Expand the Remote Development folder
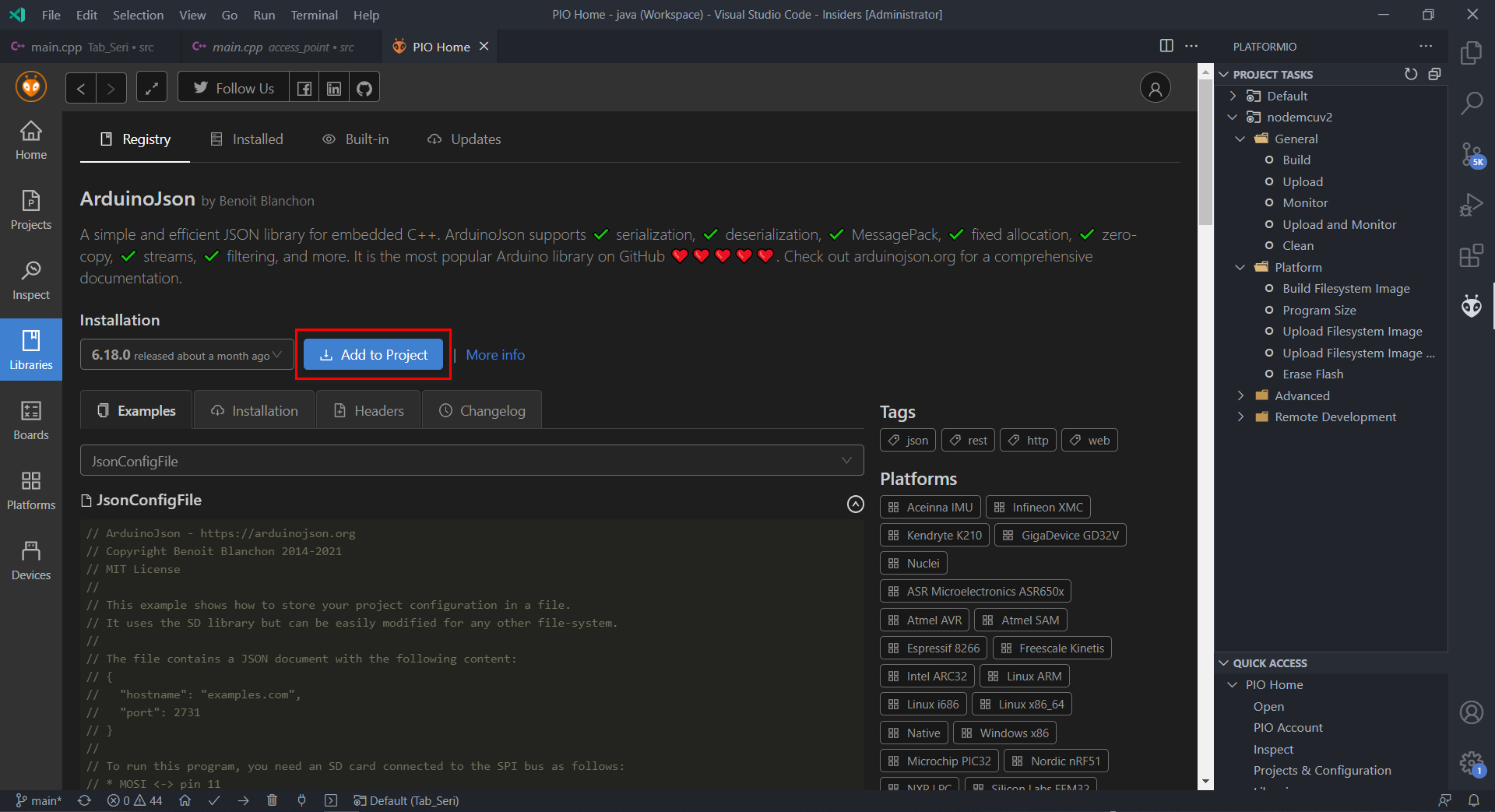 pos(1240,417)
